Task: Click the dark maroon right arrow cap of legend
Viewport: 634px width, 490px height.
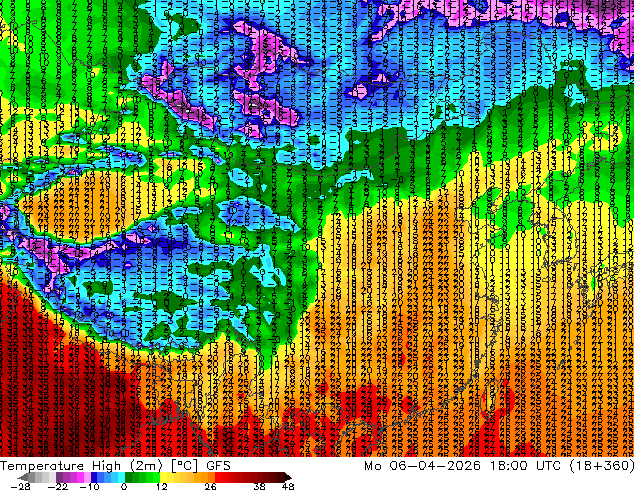Action: click(x=287, y=478)
